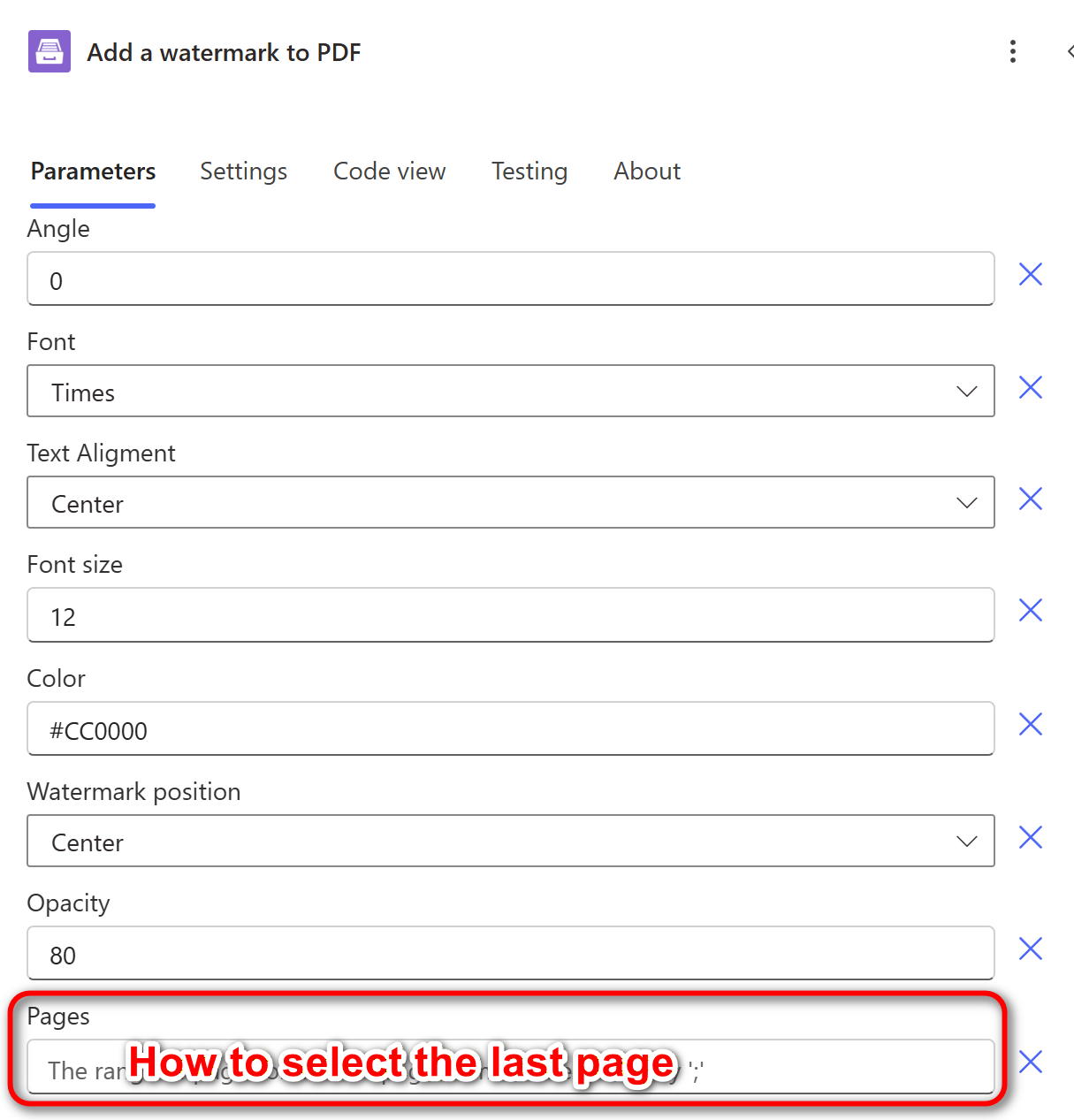Remove the Opacity parameter with its X
Viewport: 1074px width, 1120px height.
[1031, 949]
